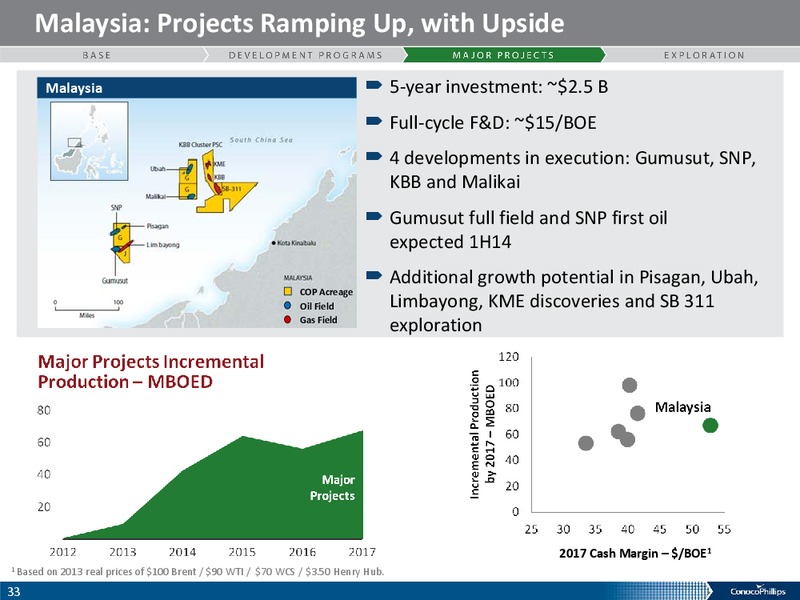This screenshot has height=600, width=800.
Task: Click the Pisagan field label
Action: [x=158, y=226]
